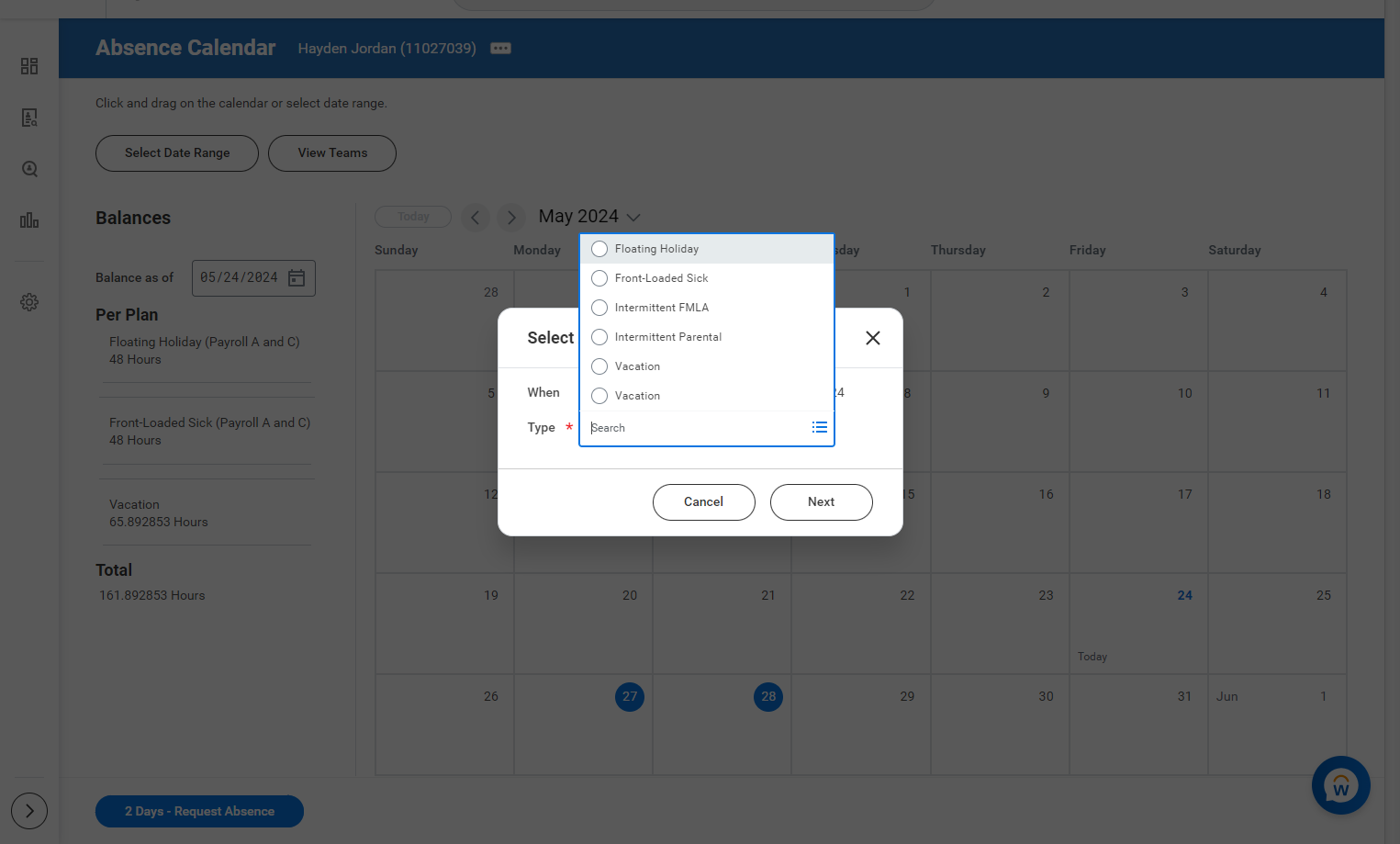The height and width of the screenshot is (844, 1400).
Task: Click View Teams button
Action: (332, 153)
